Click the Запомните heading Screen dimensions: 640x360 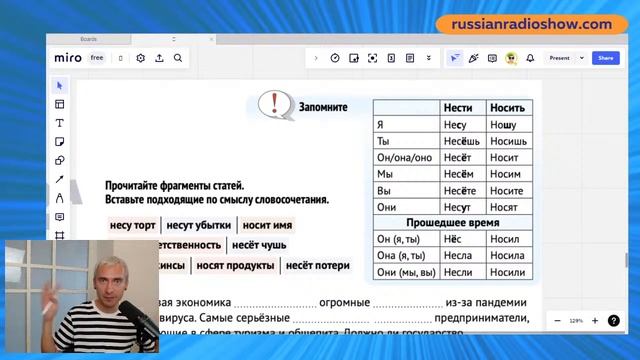323,107
